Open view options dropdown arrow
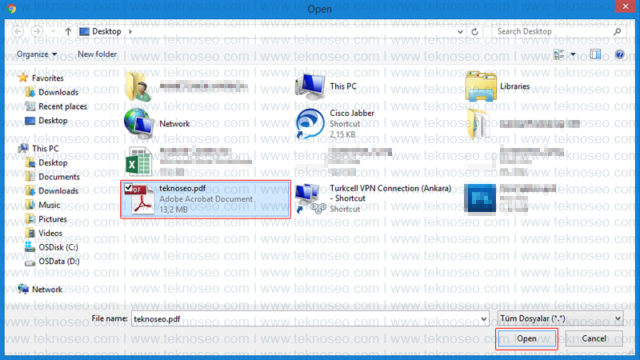Image resolution: width=640 pixels, height=360 pixels. point(573,54)
